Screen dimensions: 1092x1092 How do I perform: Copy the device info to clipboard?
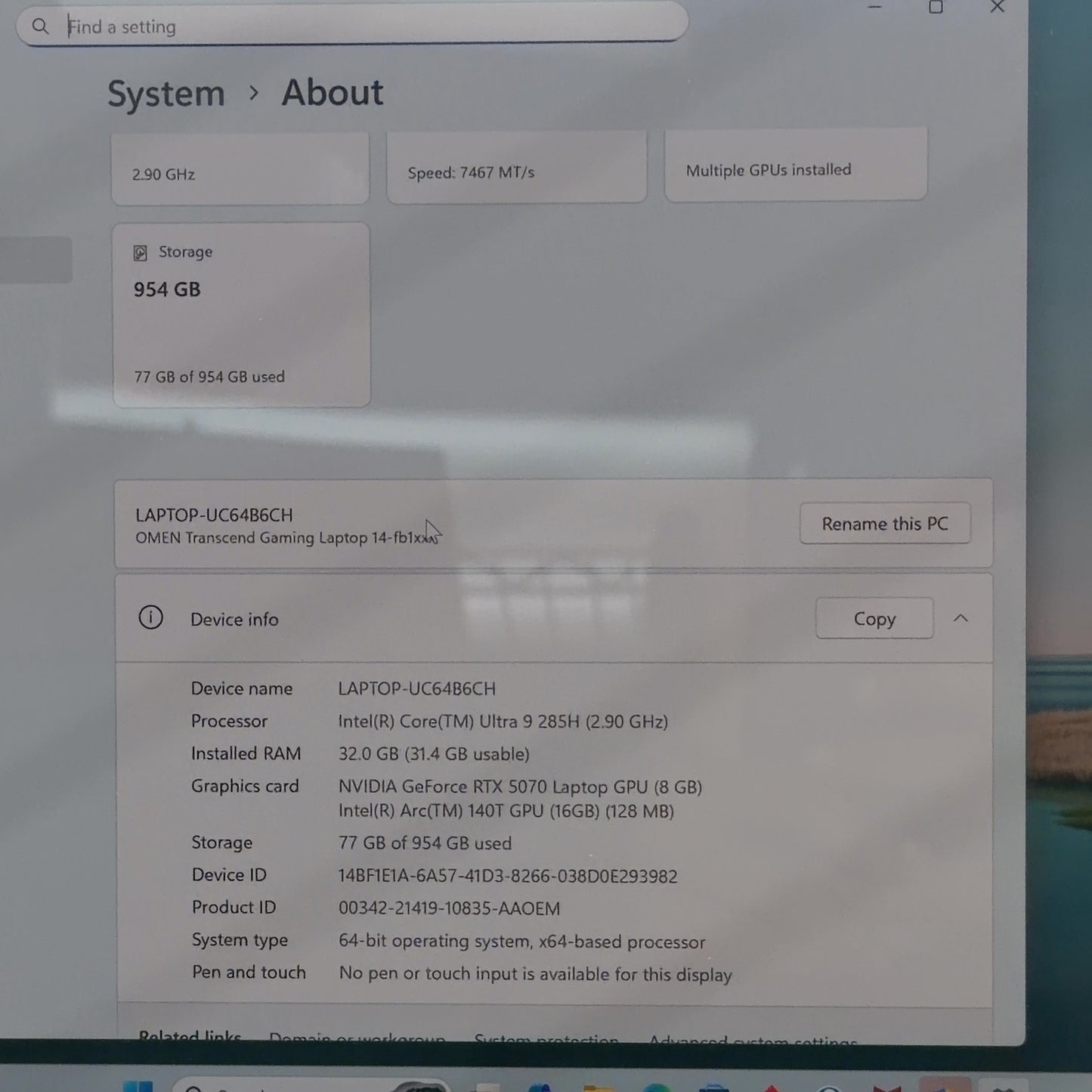[x=874, y=618]
